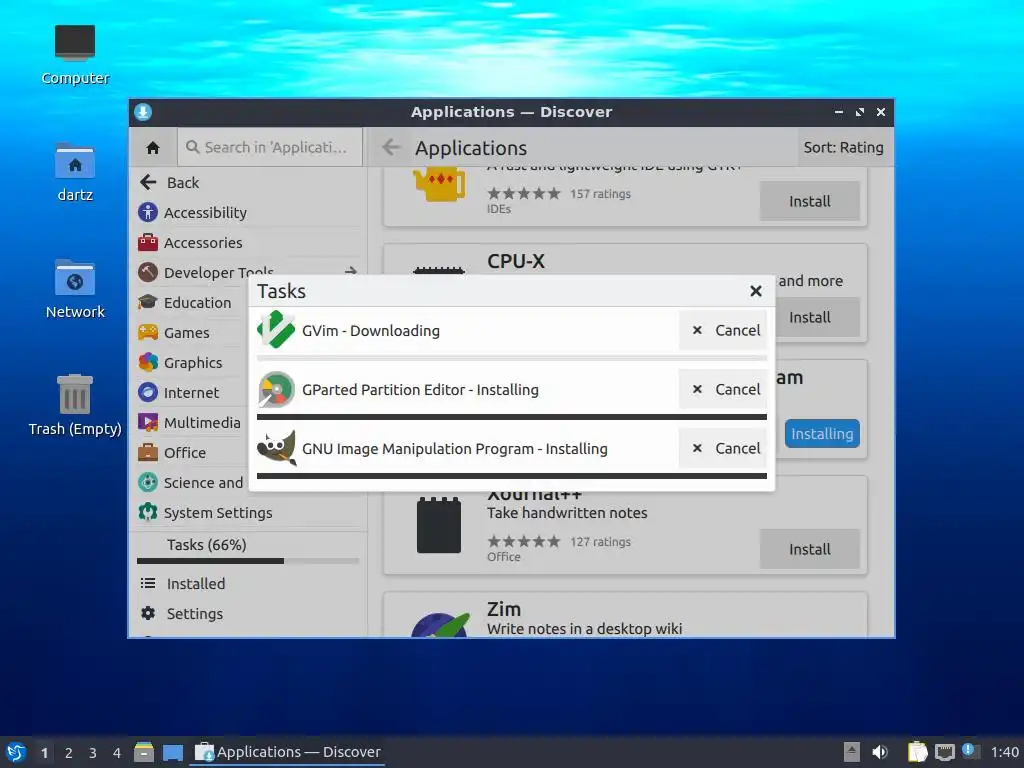
Task: Switch to workspace 4
Action: [x=117, y=753]
